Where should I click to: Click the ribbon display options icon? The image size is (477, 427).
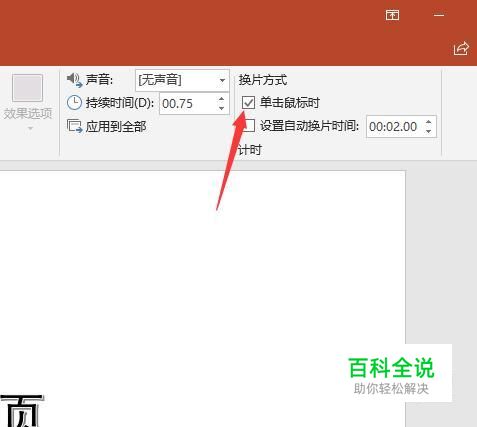pyautogui.click(x=392, y=15)
